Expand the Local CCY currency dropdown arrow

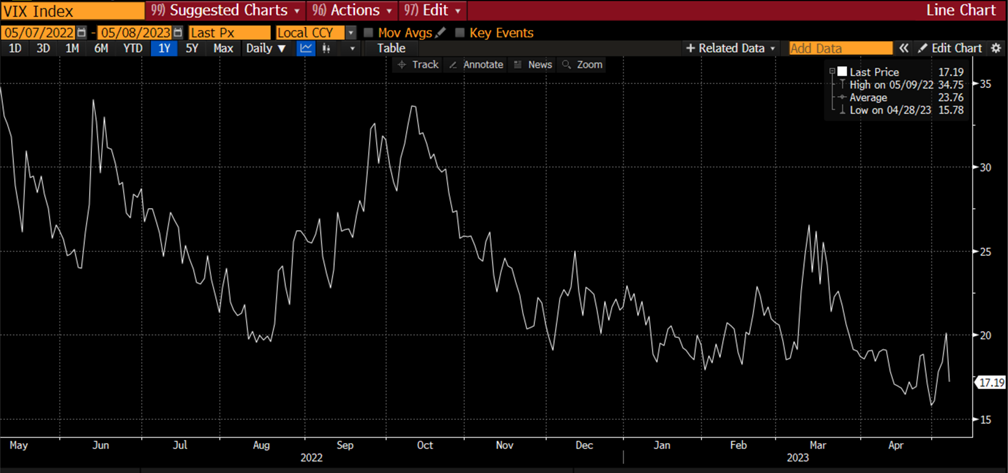[x=351, y=32]
